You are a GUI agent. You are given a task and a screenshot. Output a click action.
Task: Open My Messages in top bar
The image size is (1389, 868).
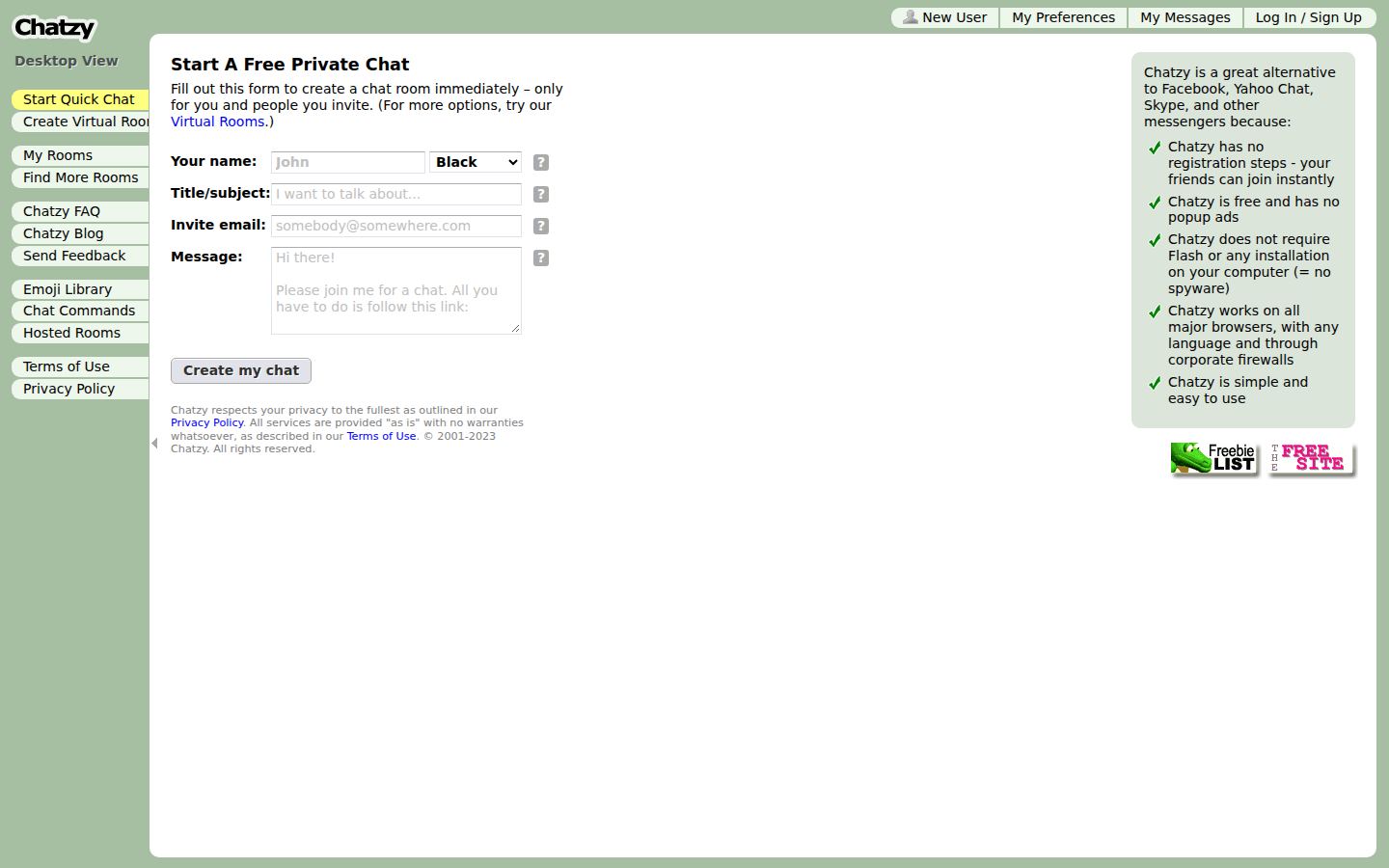1185,17
